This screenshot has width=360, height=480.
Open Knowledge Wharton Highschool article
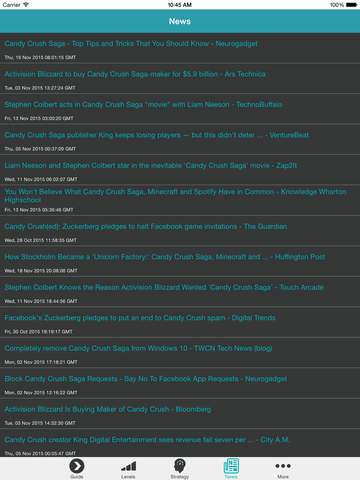pyautogui.click(x=180, y=200)
